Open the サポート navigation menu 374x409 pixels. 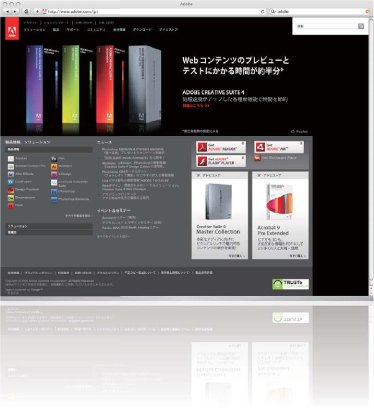tap(73, 30)
